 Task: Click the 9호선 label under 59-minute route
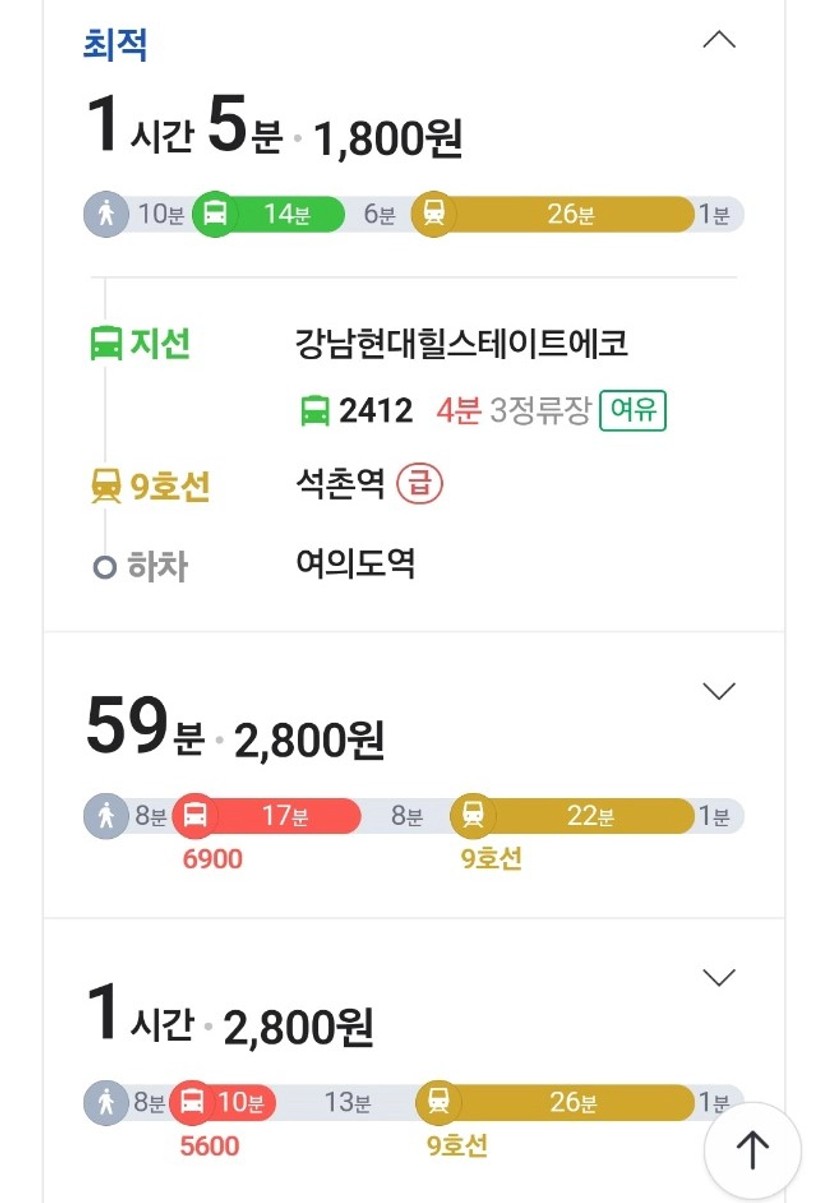click(x=491, y=859)
